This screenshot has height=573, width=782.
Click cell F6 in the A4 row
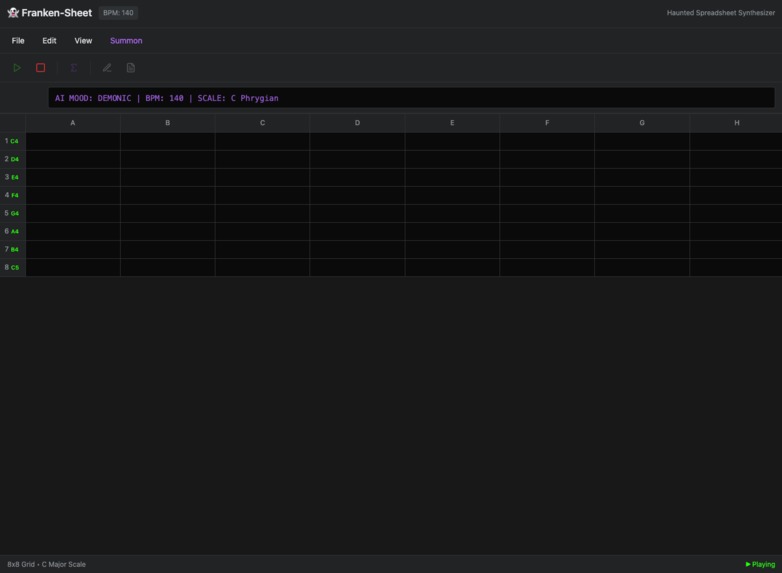(547, 231)
